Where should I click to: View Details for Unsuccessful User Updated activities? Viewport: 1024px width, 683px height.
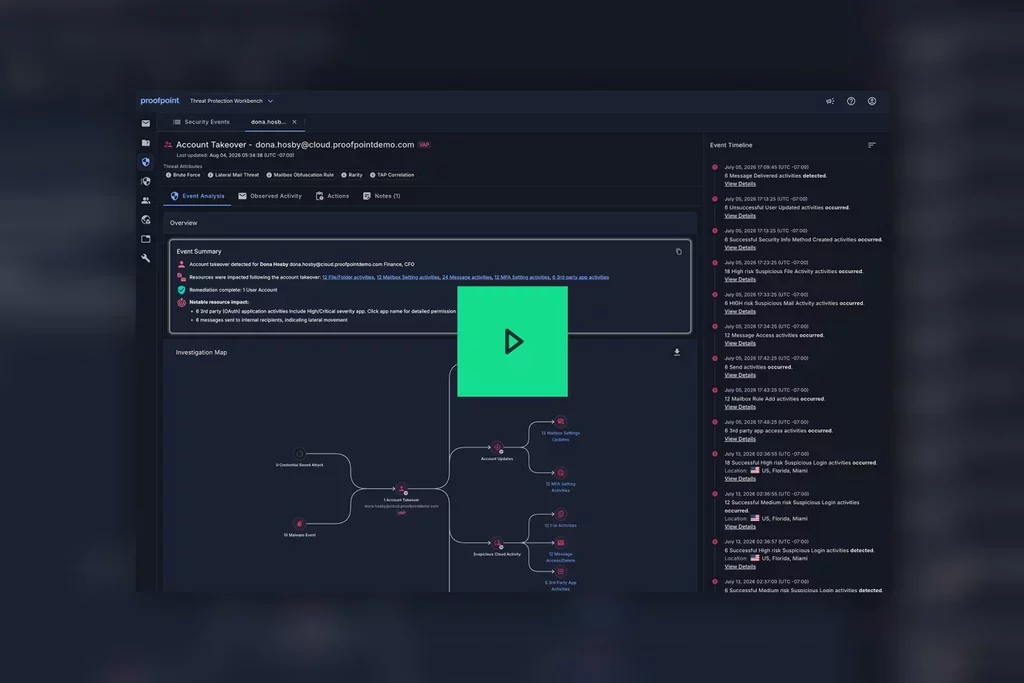pos(740,216)
